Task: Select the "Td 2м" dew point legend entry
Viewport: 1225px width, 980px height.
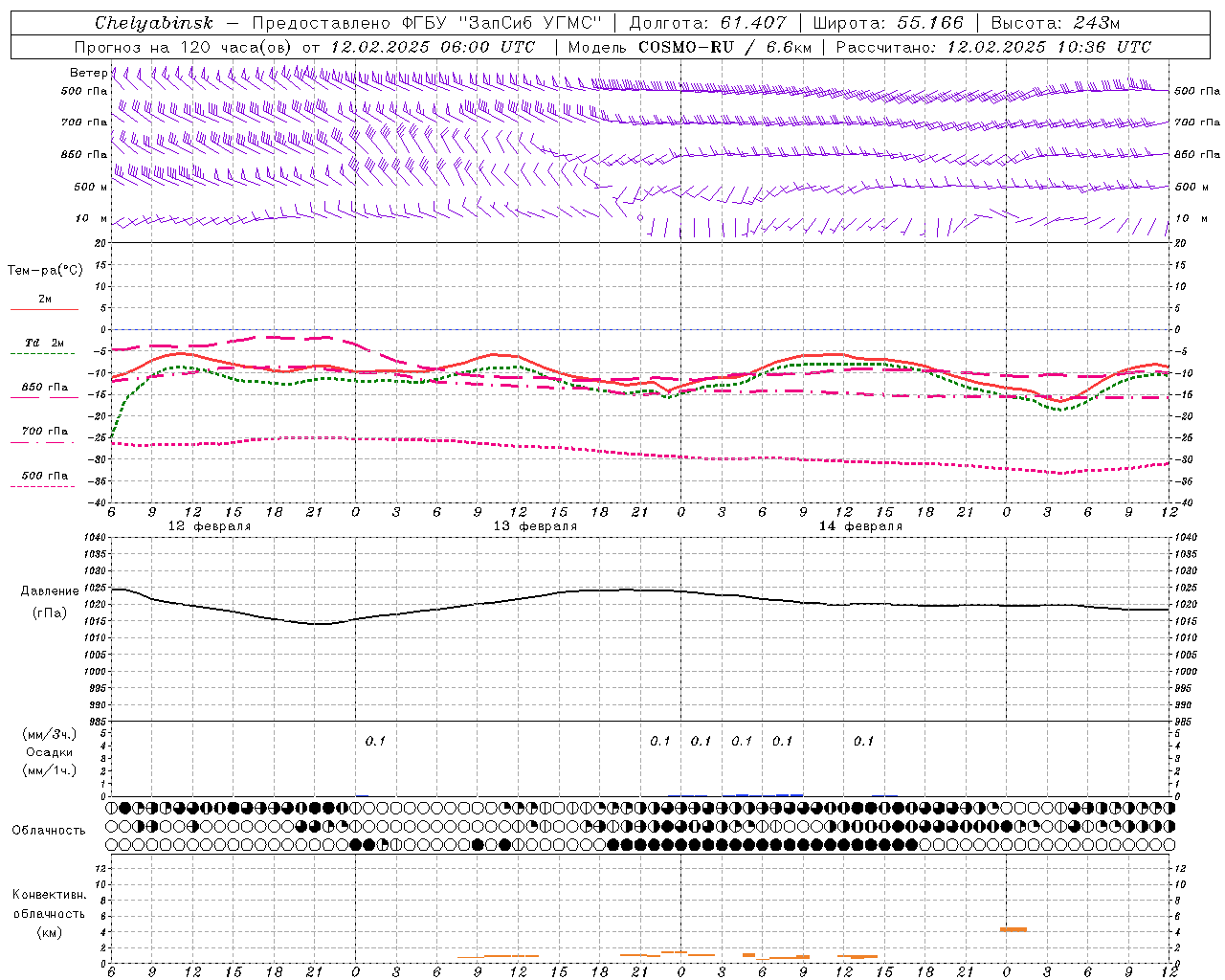Action: click(44, 343)
